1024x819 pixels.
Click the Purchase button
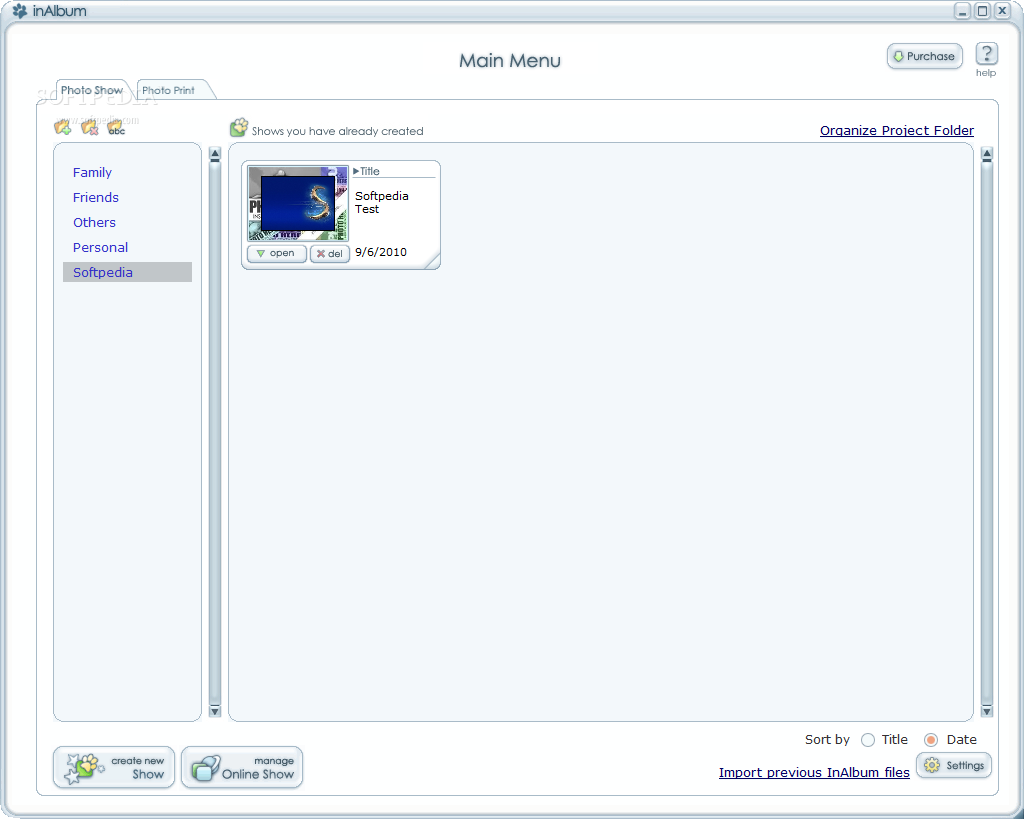coord(924,56)
